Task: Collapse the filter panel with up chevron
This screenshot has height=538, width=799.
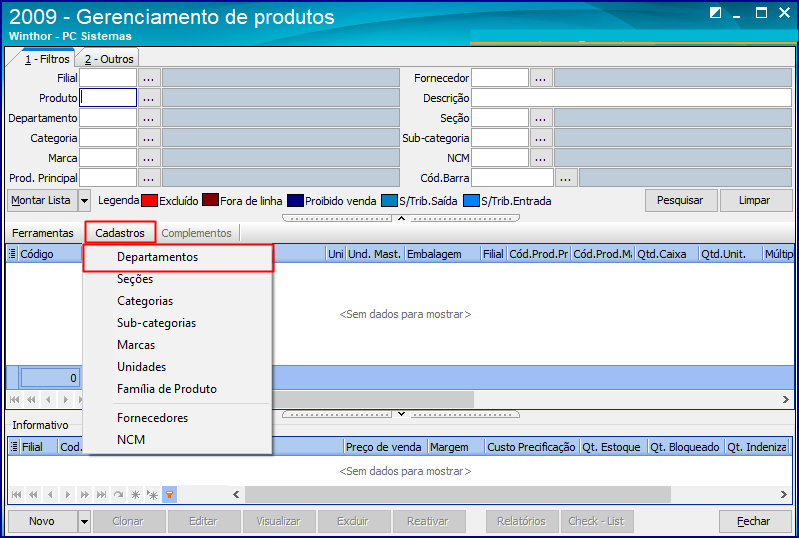Action: pyautogui.click(x=402, y=219)
